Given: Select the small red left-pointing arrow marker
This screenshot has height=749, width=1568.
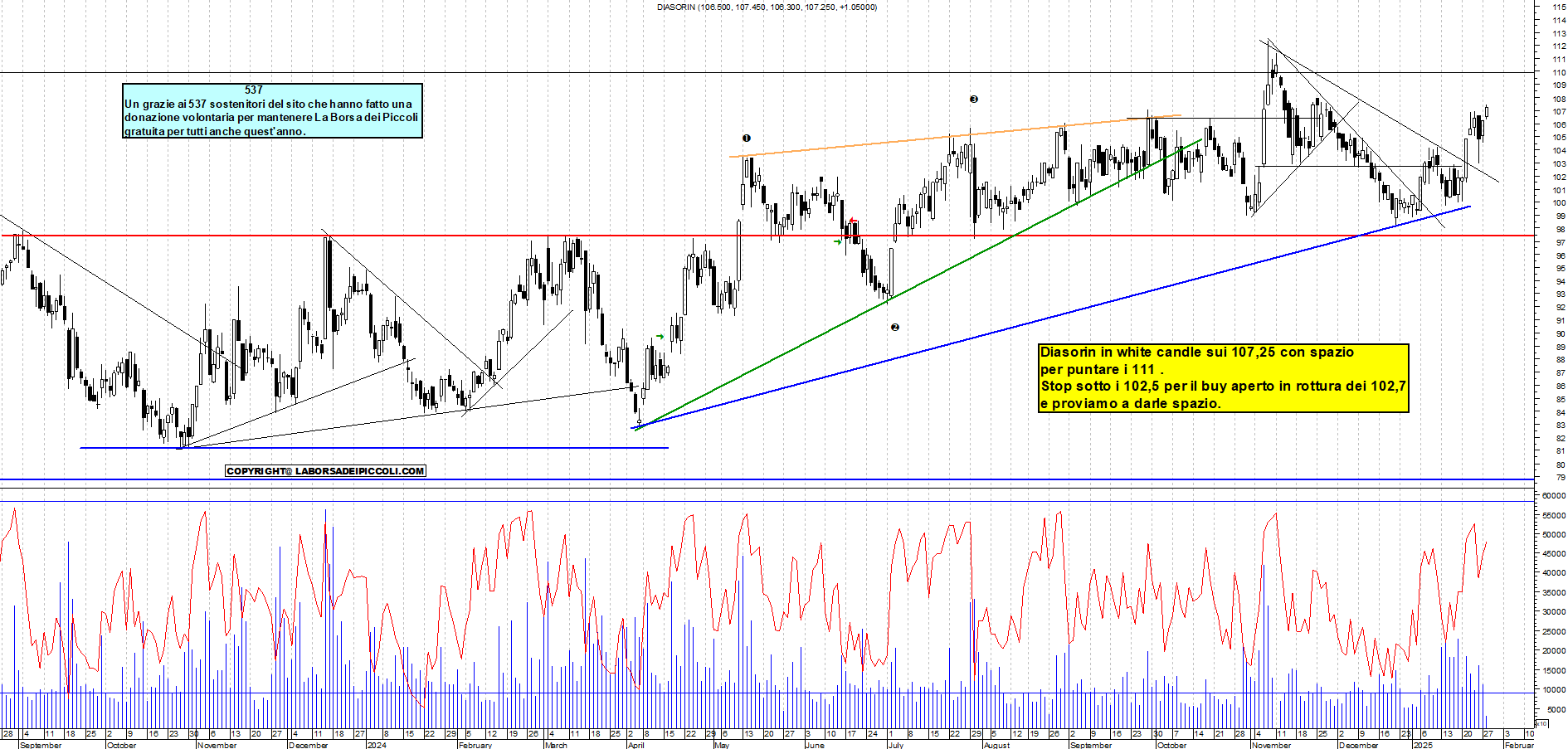Looking at the screenshot, I should point(852,221).
